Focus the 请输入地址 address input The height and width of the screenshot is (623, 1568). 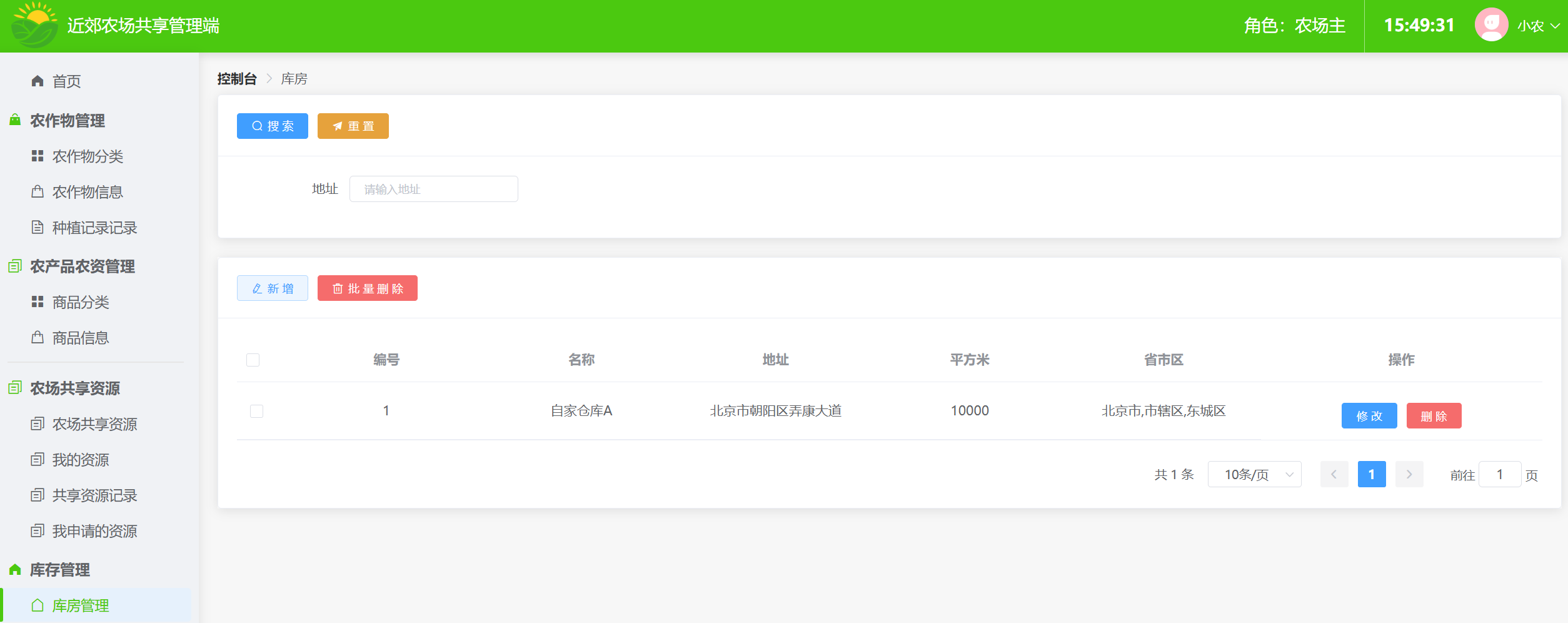(x=433, y=189)
